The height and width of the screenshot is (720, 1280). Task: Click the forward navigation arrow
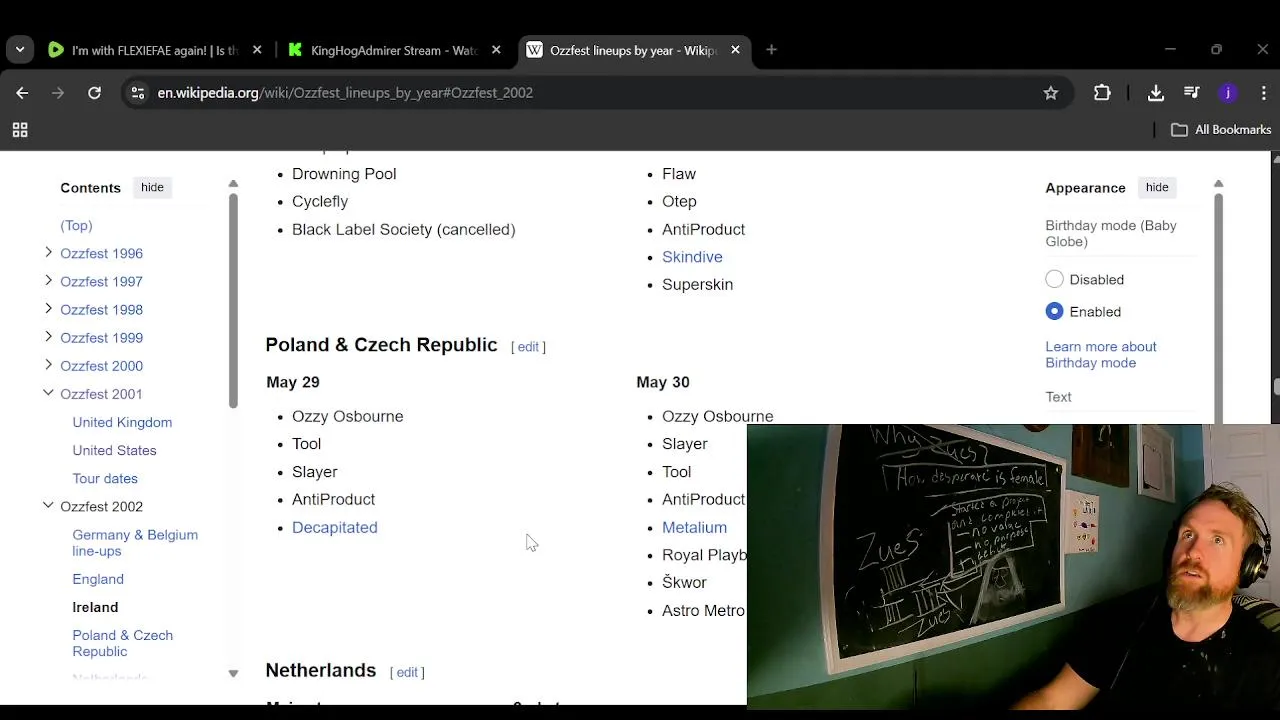point(58,93)
